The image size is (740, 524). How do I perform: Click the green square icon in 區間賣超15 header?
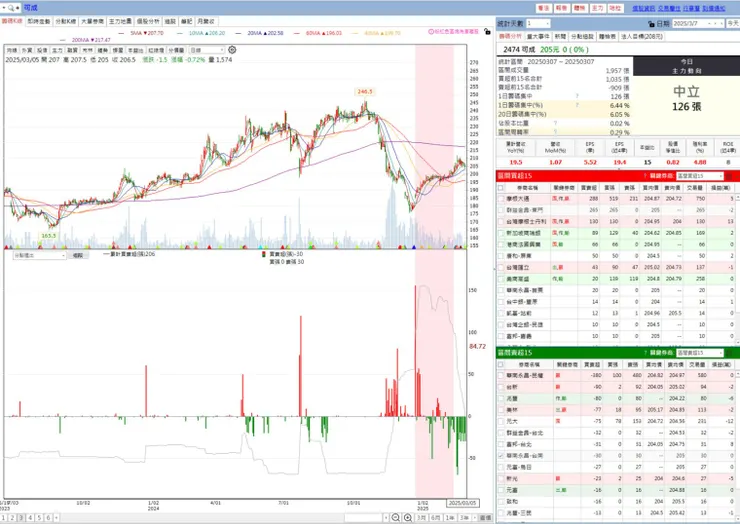[x=729, y=353]
